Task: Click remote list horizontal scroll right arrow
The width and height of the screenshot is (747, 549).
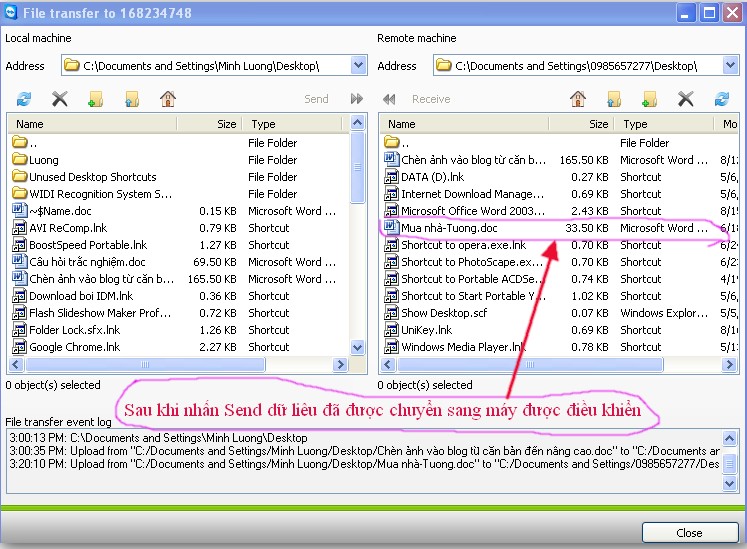Action: pyautogui.click(x=729, y=365)
